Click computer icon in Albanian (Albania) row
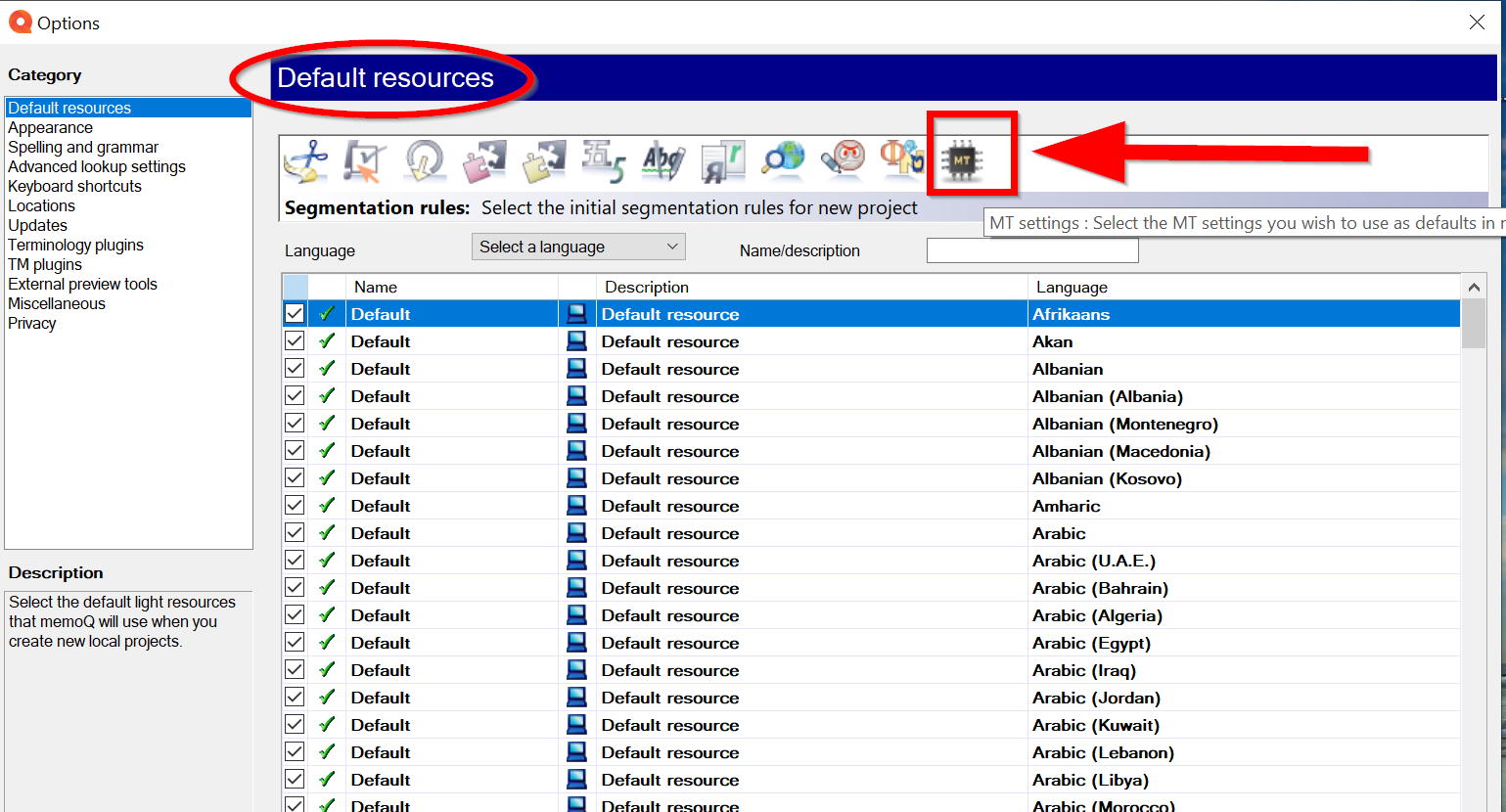The height and width of the screenshot is (812, 1506). [x=577, y=396]
